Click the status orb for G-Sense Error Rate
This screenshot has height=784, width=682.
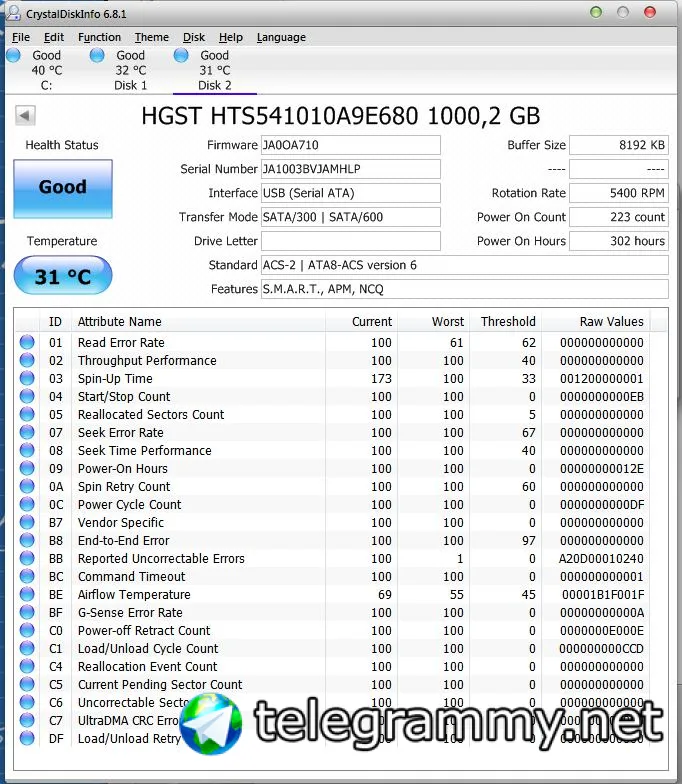pos(27,612)
